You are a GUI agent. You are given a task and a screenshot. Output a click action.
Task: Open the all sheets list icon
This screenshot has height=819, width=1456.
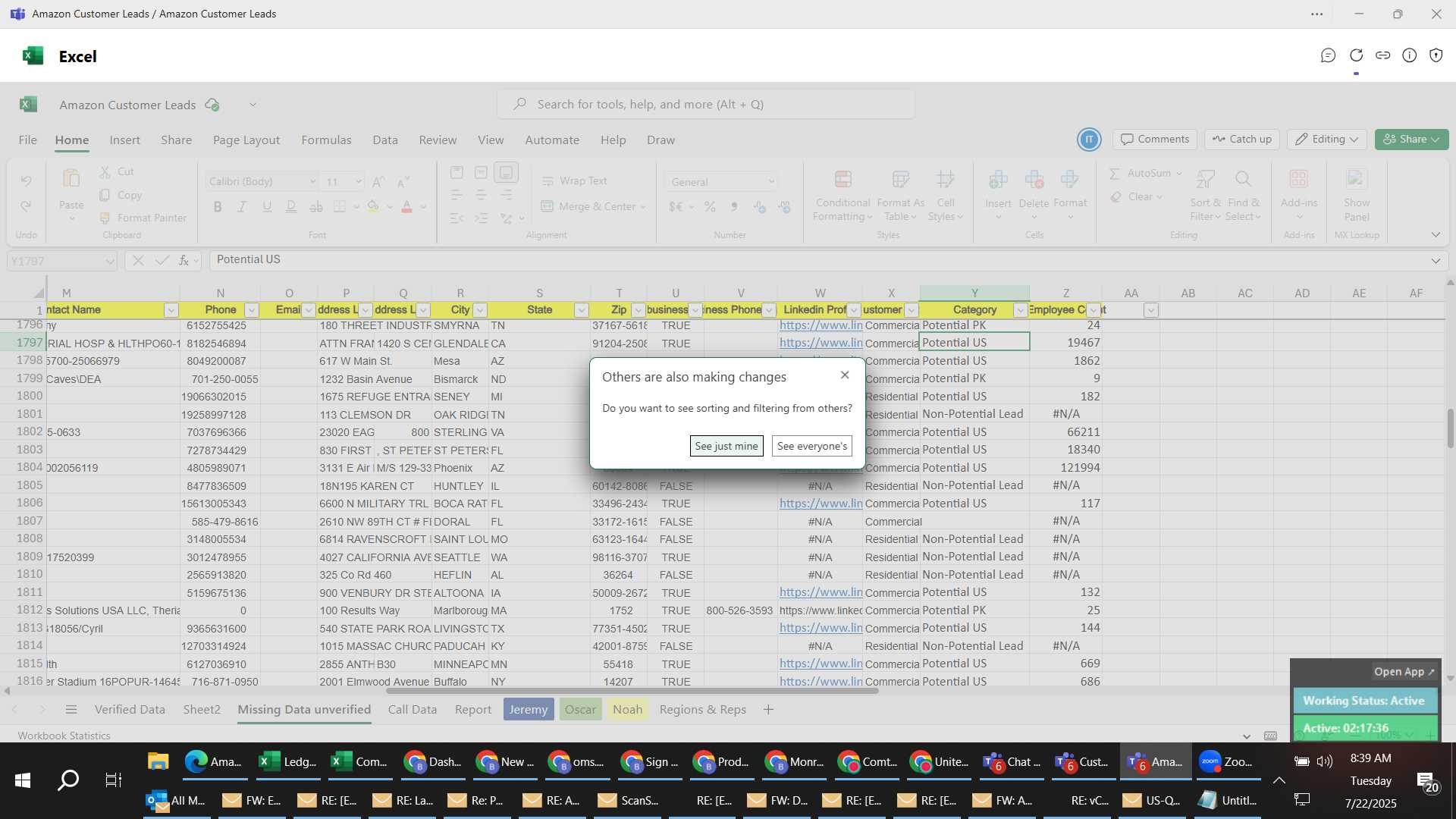coord(71,710)
